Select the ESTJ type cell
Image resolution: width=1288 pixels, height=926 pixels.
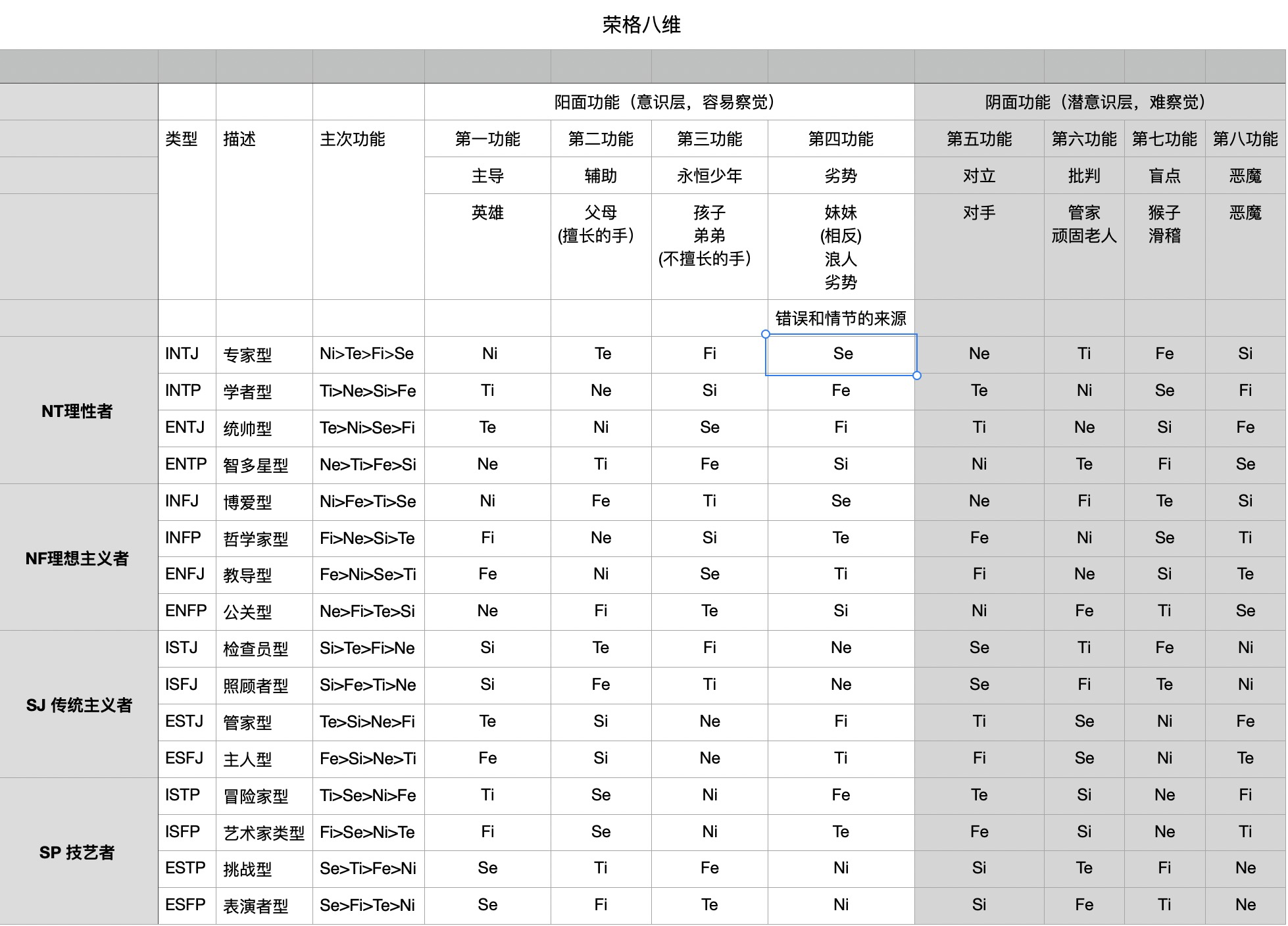(187, 721)
